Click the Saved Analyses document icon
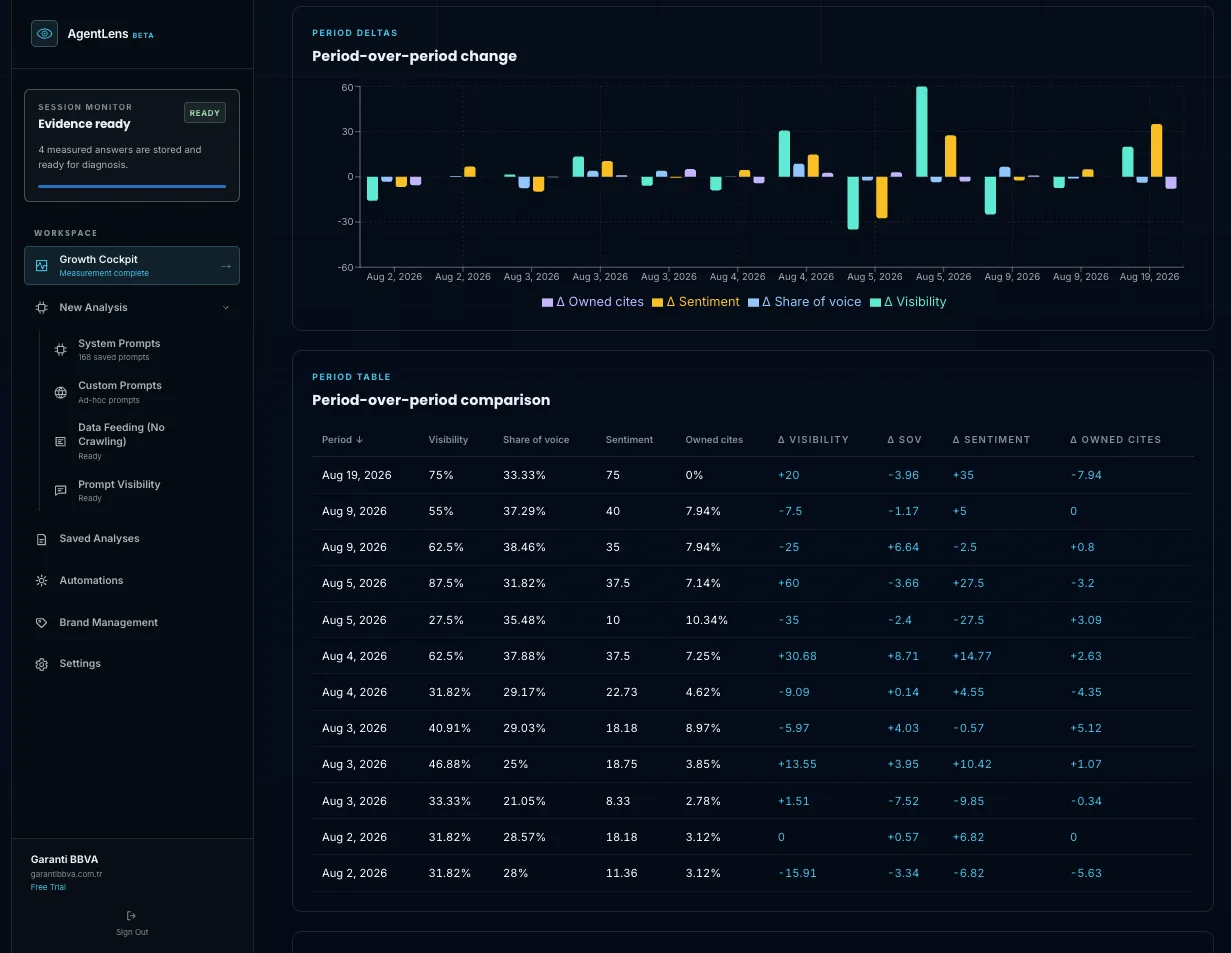The width and height of the screenshot is (1231, 953). coord(42,539)
